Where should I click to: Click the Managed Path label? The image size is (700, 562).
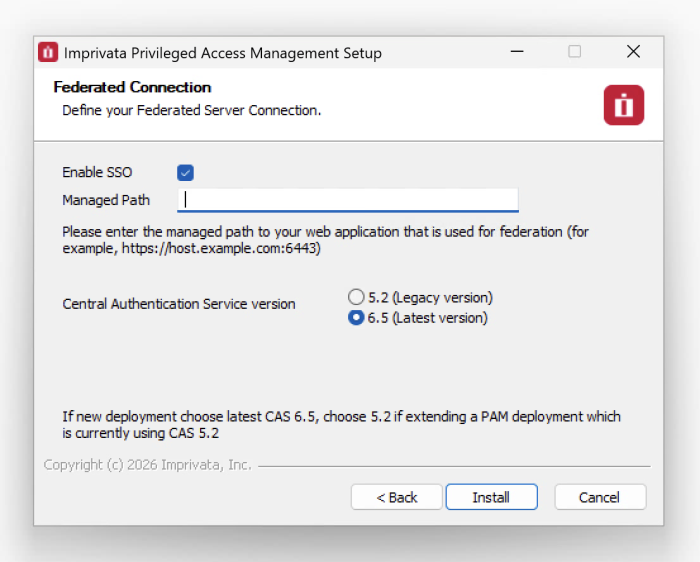coord(106,200)
